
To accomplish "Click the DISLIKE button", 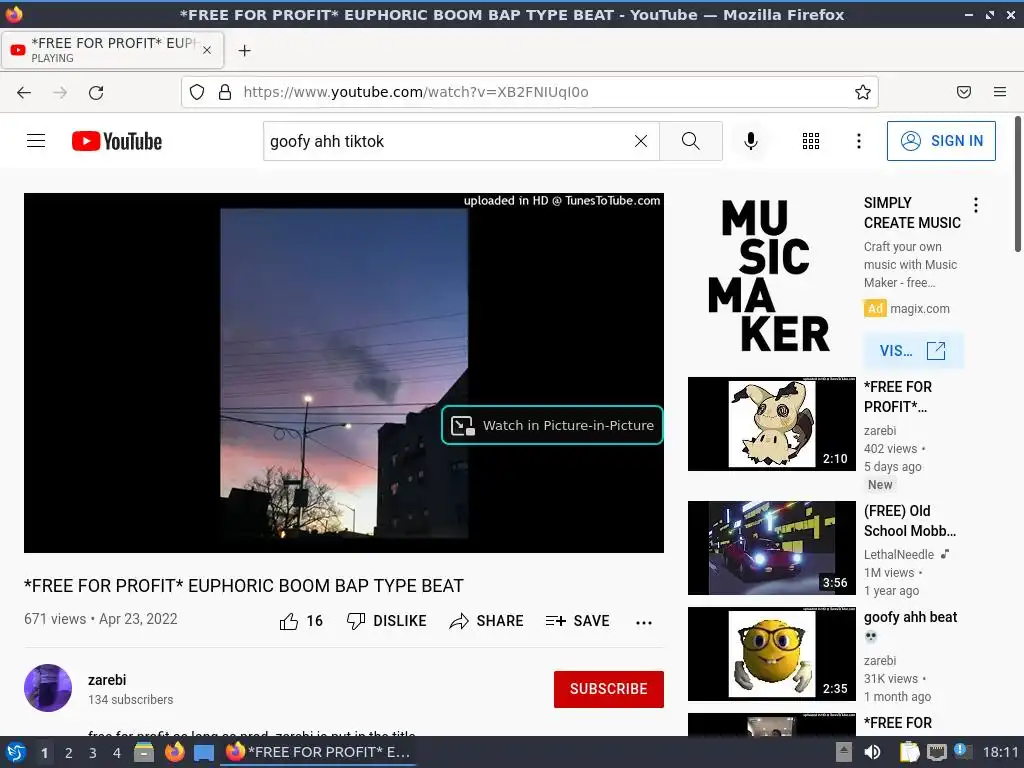I will [387, 621].
